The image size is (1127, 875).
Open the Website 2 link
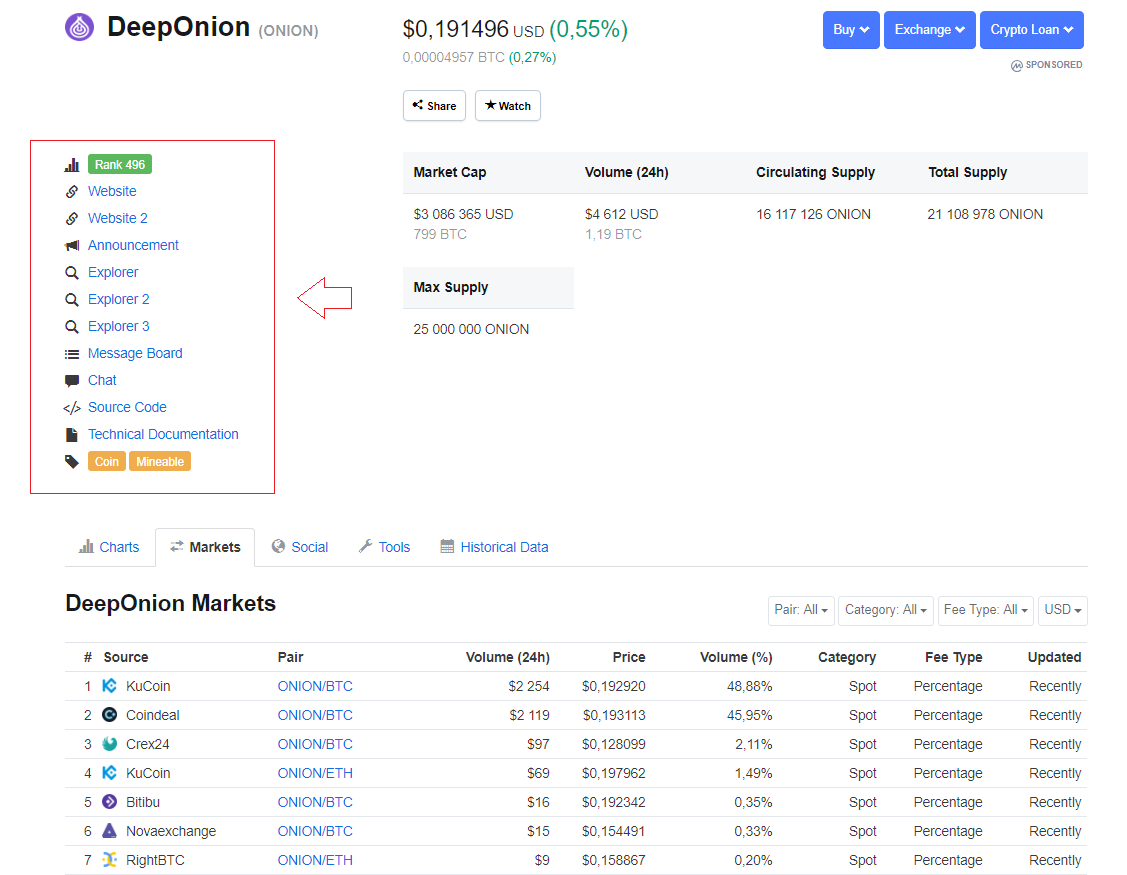click(x=118, y=219)
